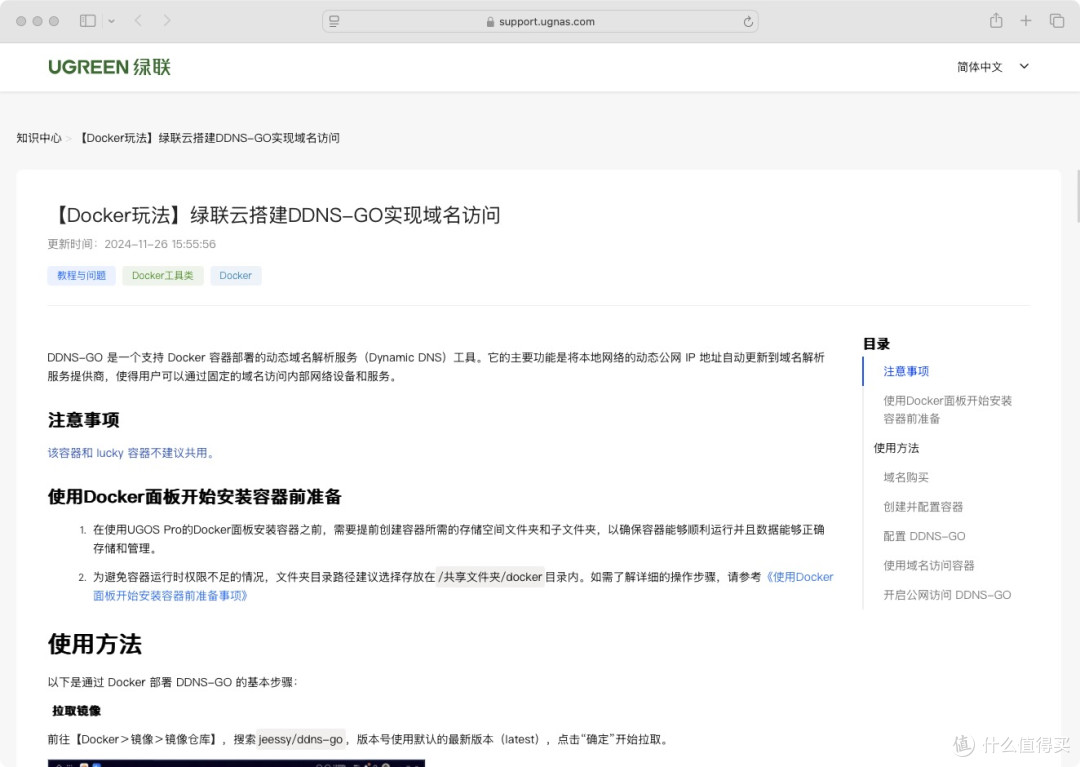The image size is (1080, 767).
Task: Click the support.ugnas.com address bar
Action: (x=540, y=21)
